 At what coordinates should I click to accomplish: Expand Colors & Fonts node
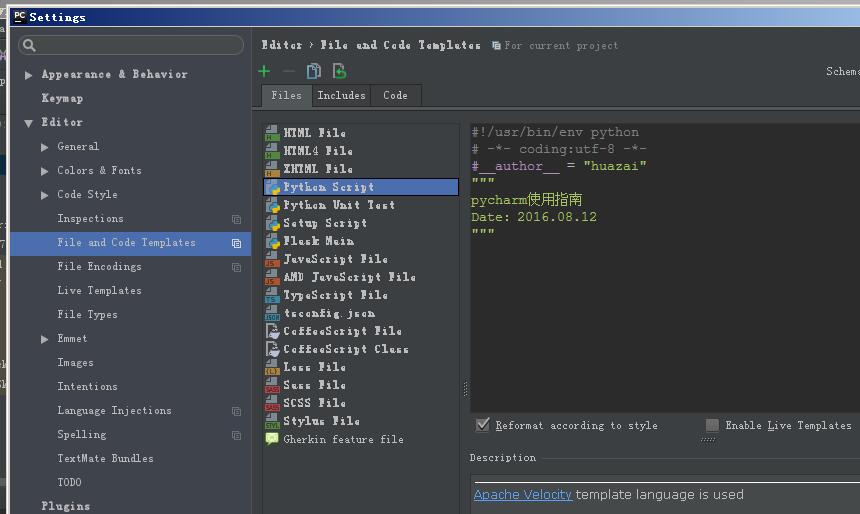point(44,171)
